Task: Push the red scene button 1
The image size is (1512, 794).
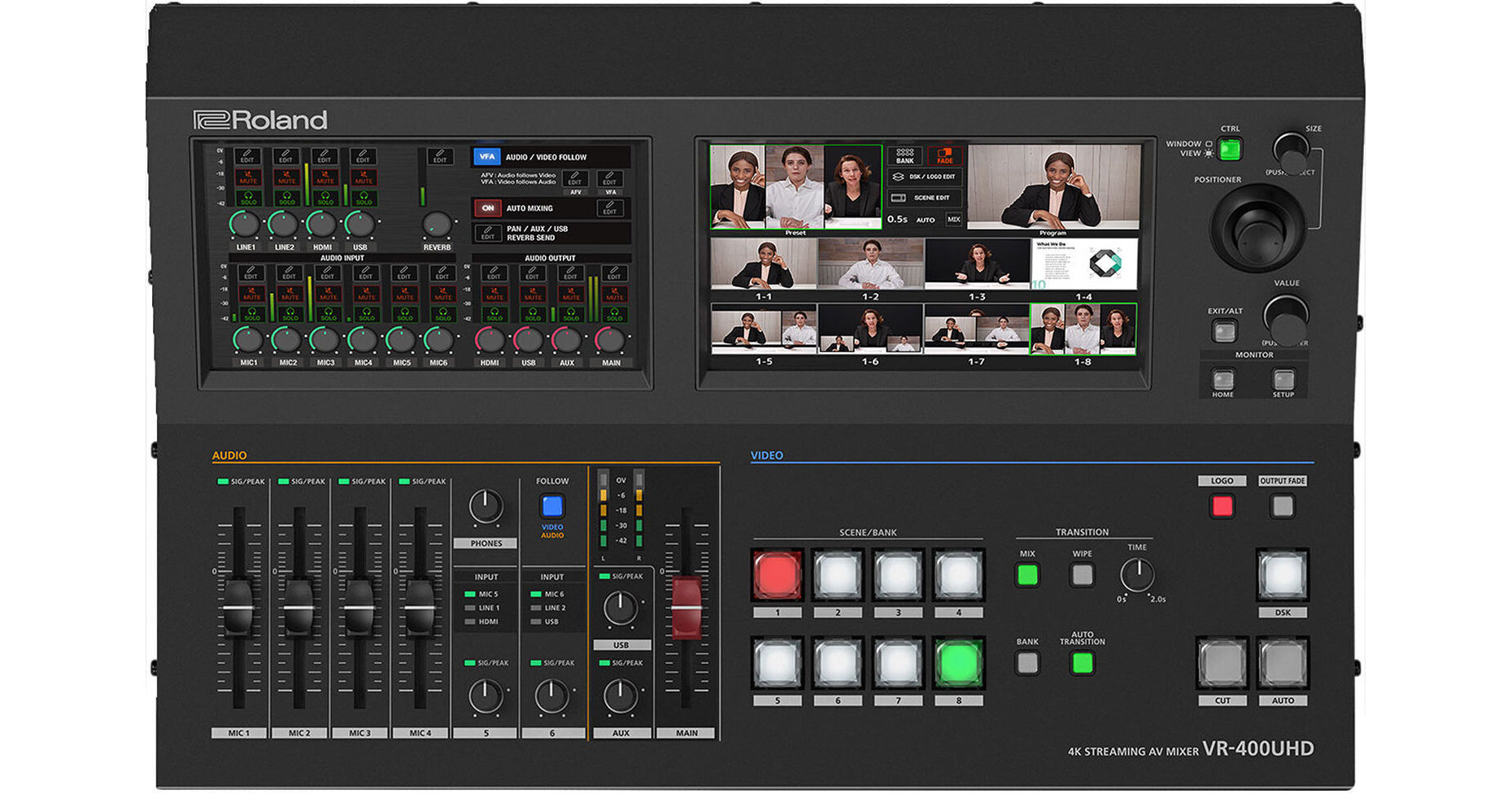Action: pyautogui.click(x=778, y=574)
